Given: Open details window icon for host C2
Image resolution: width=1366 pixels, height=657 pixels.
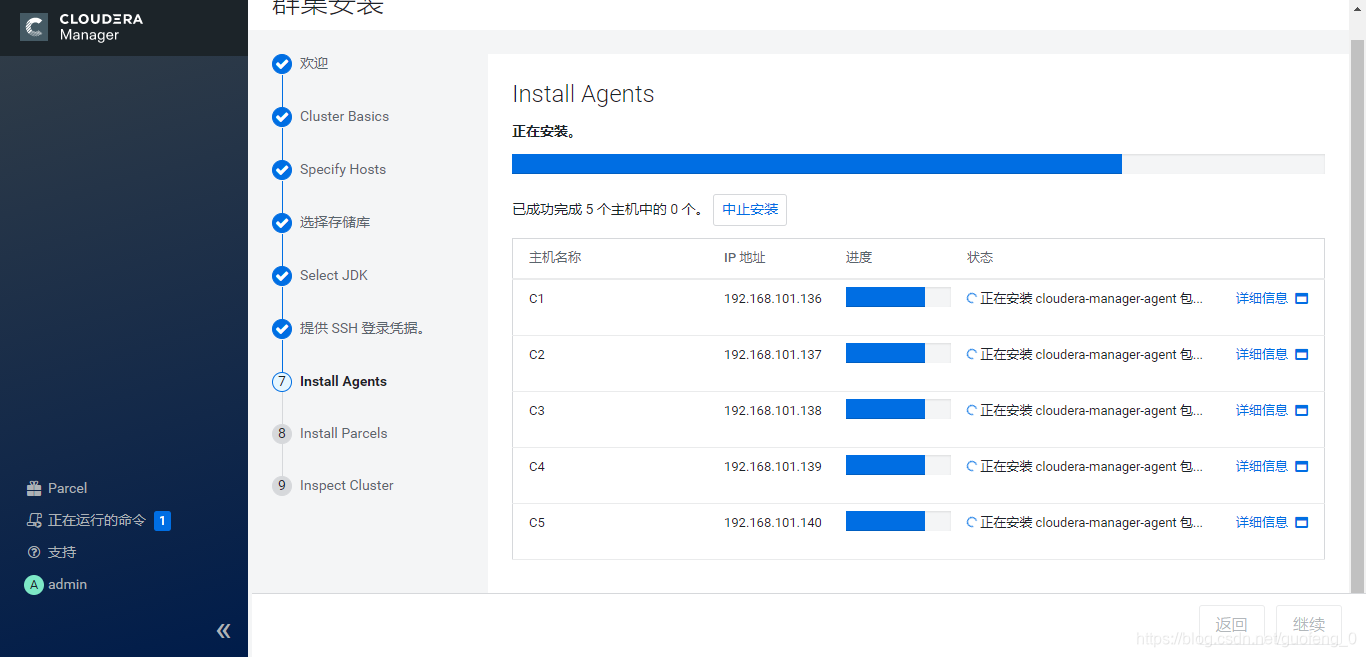Looking at the screenshot, I should pyautogui.click(x=1301, y=354).
